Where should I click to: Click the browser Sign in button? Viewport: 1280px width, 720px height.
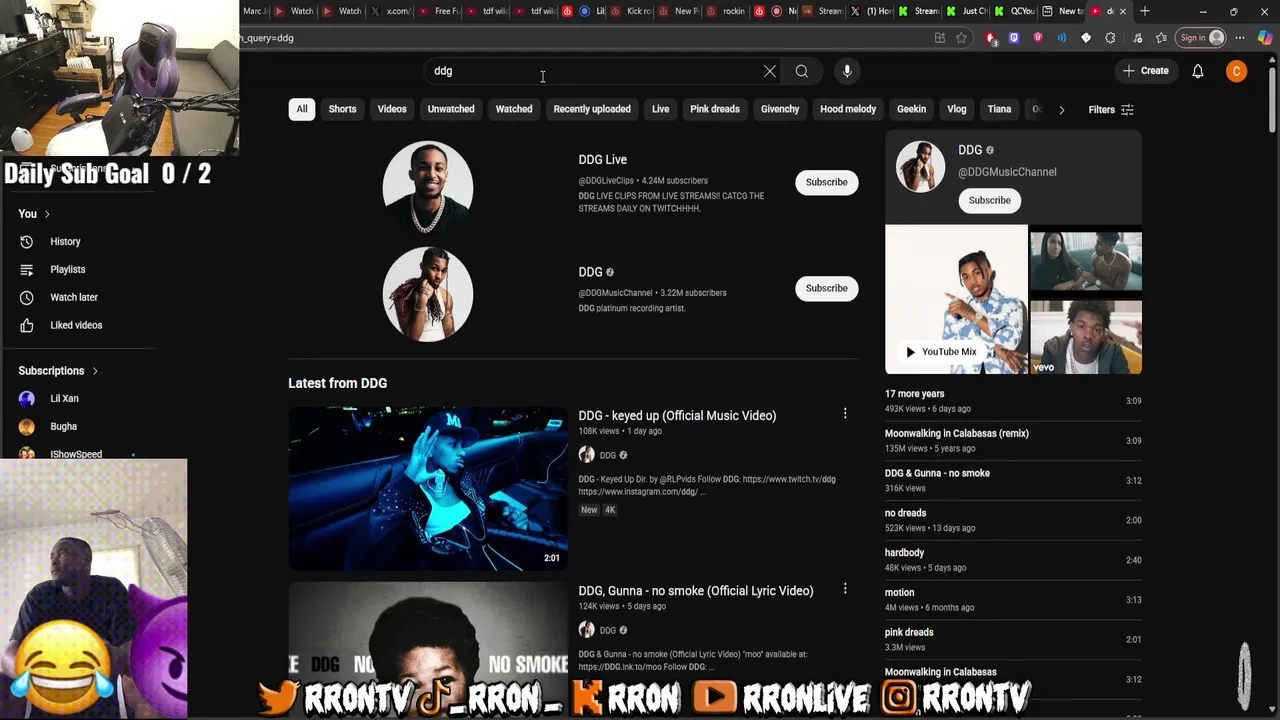pyautogui.click(x=1201, y=38)
